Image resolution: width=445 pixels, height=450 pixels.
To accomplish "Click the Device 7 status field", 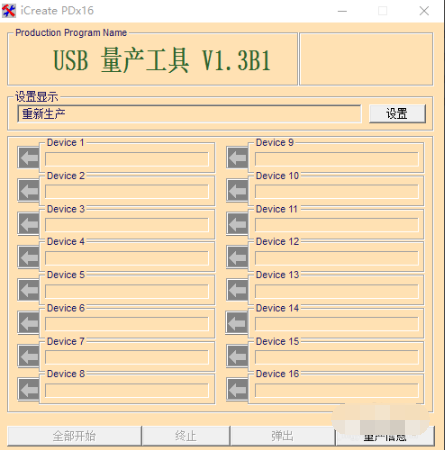I will coord(127,357).
